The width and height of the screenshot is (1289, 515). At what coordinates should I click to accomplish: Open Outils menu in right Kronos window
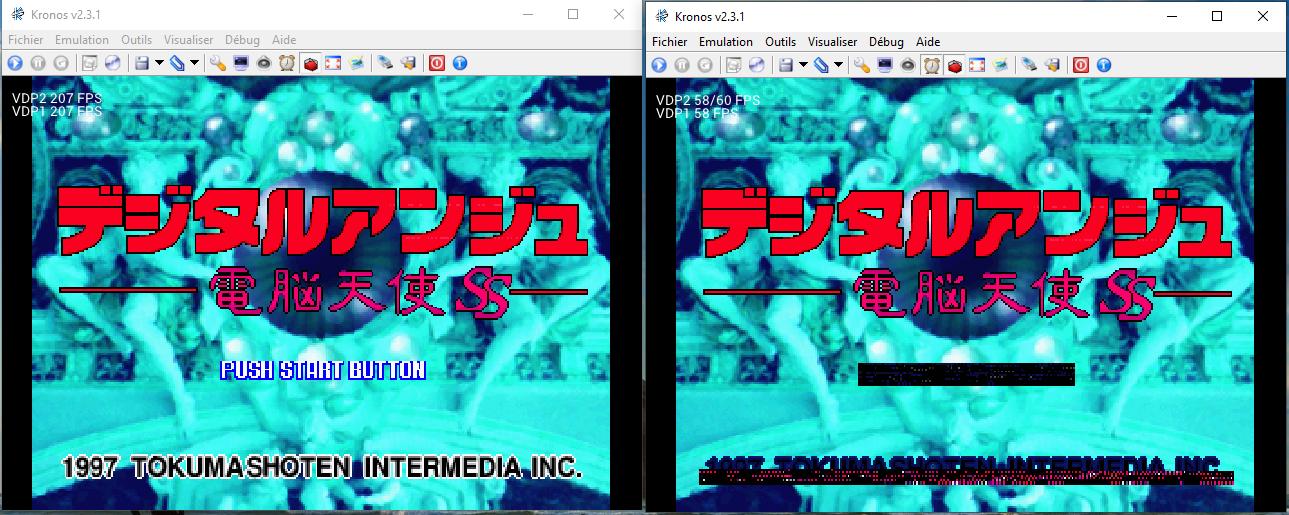click(780, 42)
